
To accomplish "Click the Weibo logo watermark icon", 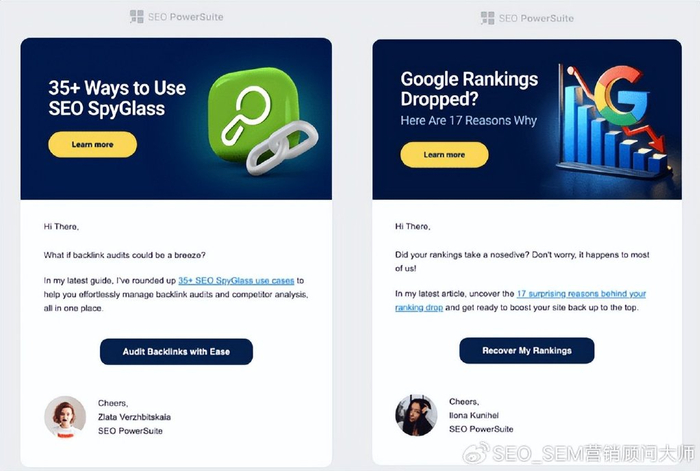I will [x=476, y=453].
